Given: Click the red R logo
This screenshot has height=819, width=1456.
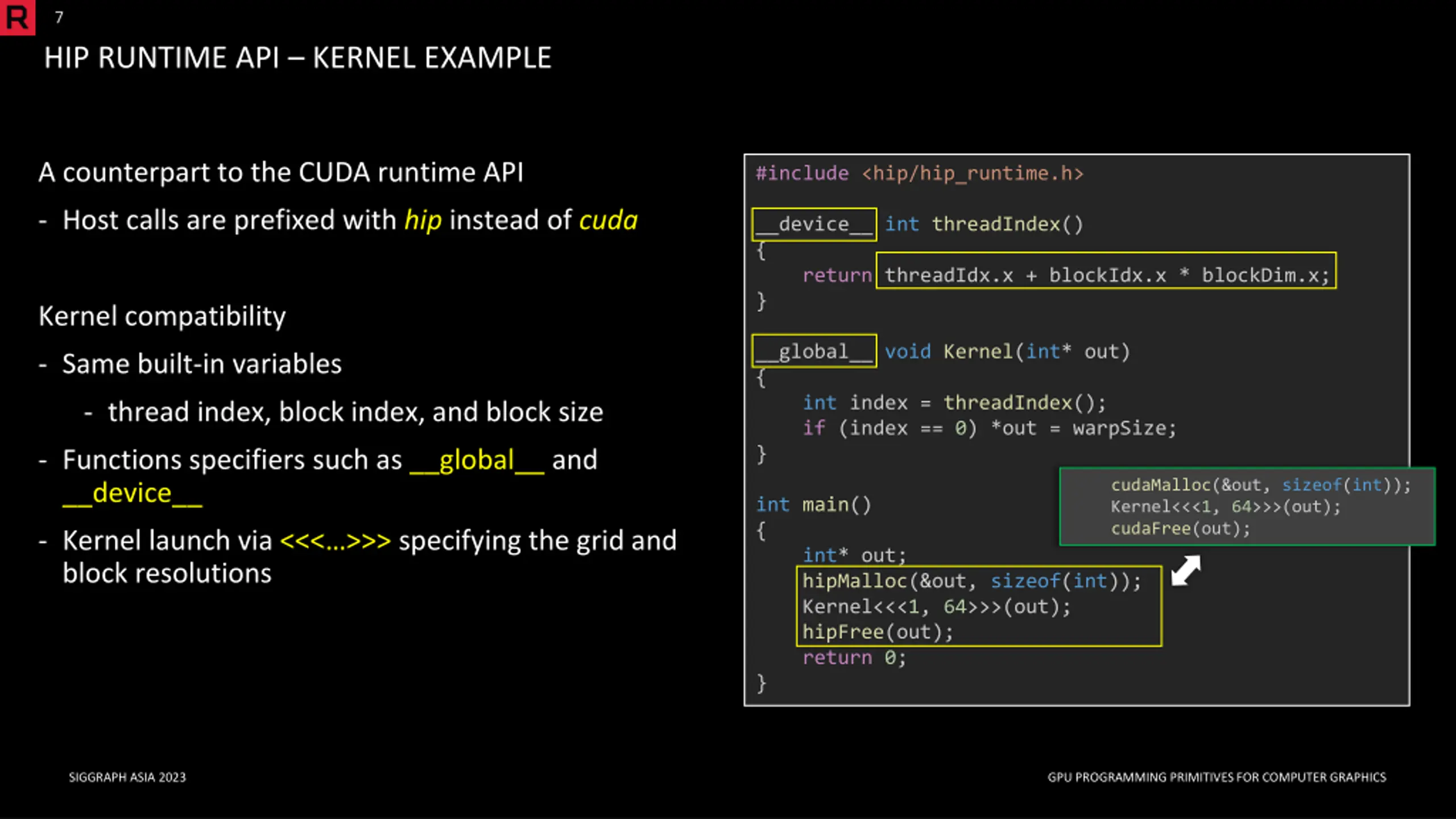Looking at the screenshot, I should [x=17, y=17].
